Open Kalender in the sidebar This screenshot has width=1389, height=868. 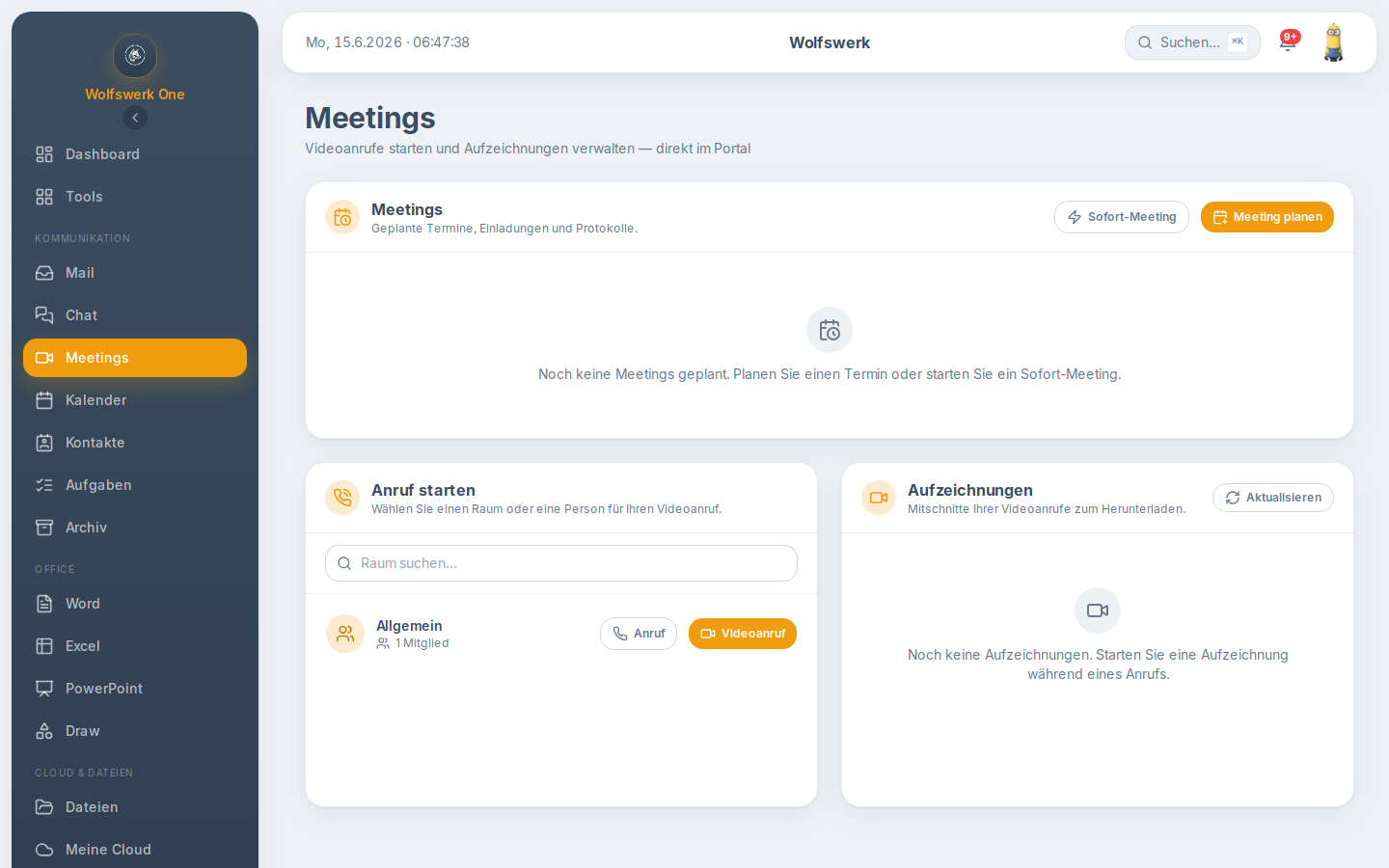click(x=135, y=400)
